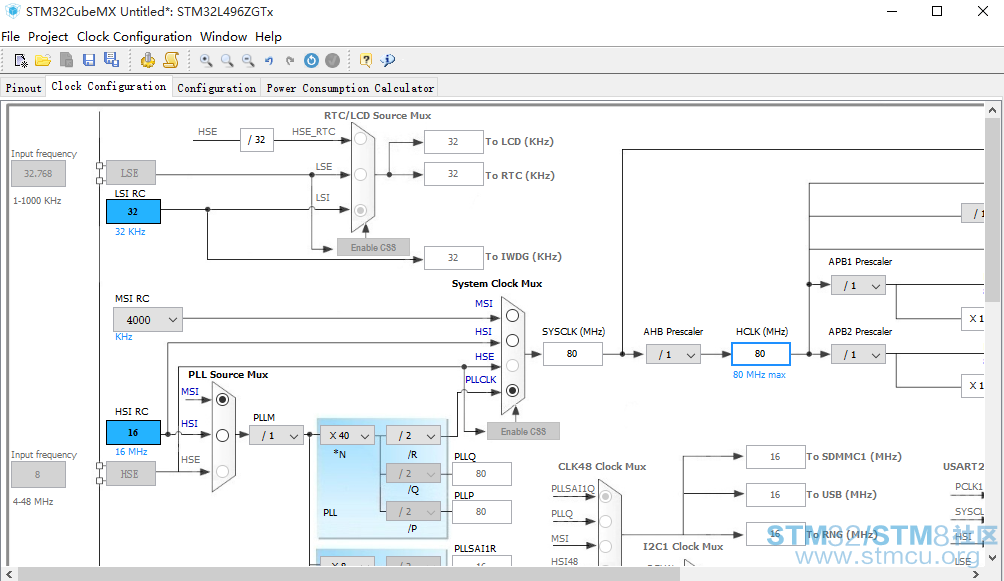Image resolution: width=1004 pixels, height=581 pixels.
Task: Click the greyed HSE oscillator block
Action: 131,474
